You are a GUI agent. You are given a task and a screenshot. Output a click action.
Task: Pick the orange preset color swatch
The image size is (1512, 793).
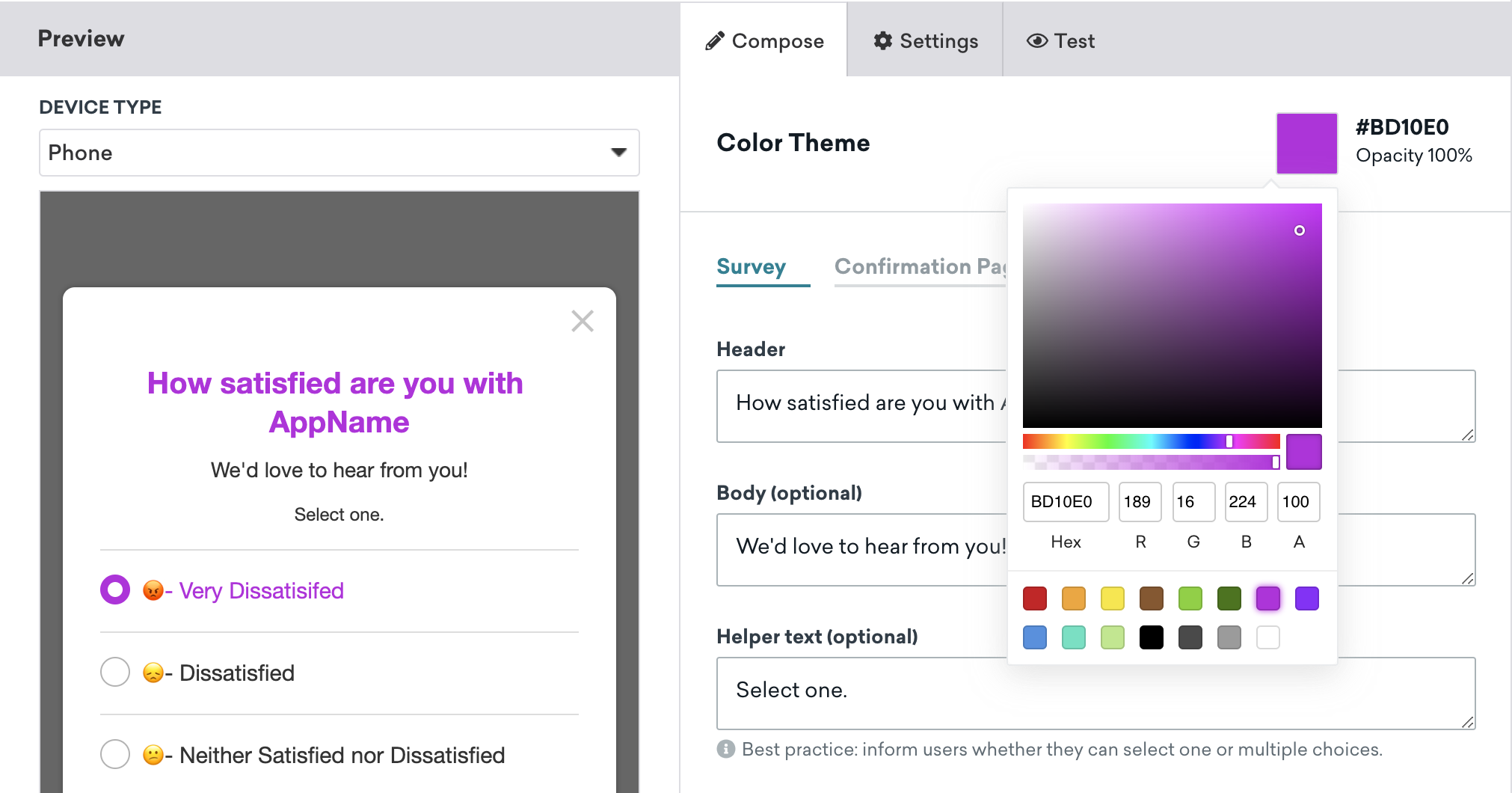[1074, 598]
